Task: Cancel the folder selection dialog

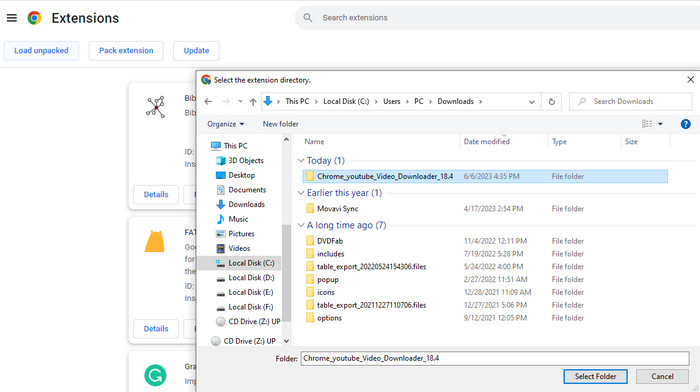Action: tap(662, 376)
